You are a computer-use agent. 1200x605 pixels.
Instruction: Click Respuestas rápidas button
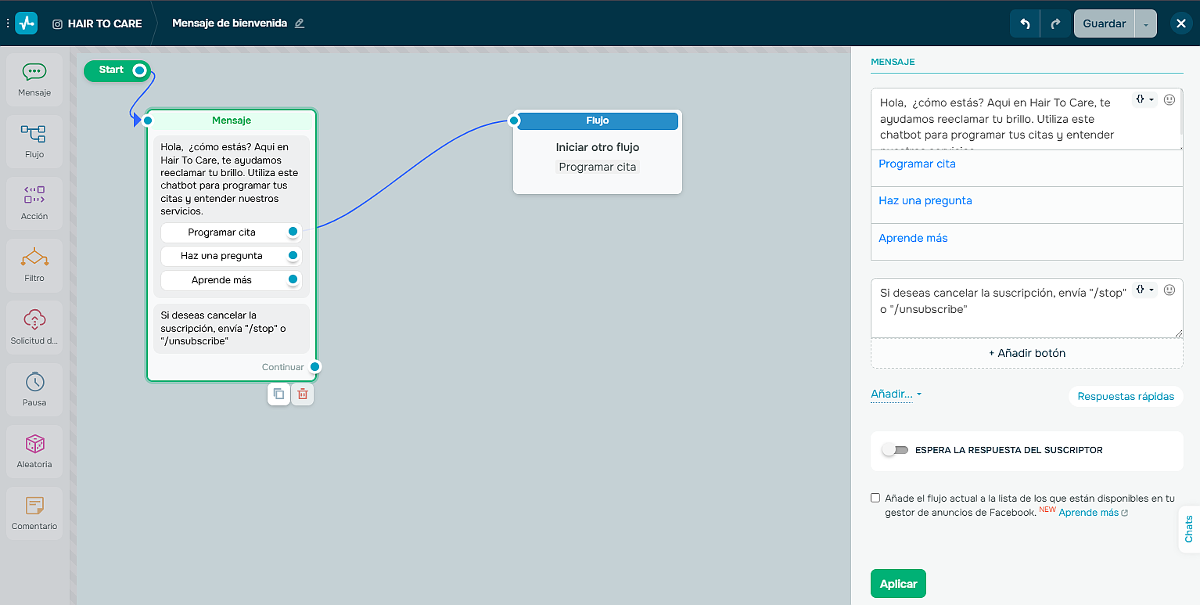pyautogui.click(x=1126, y=396)
